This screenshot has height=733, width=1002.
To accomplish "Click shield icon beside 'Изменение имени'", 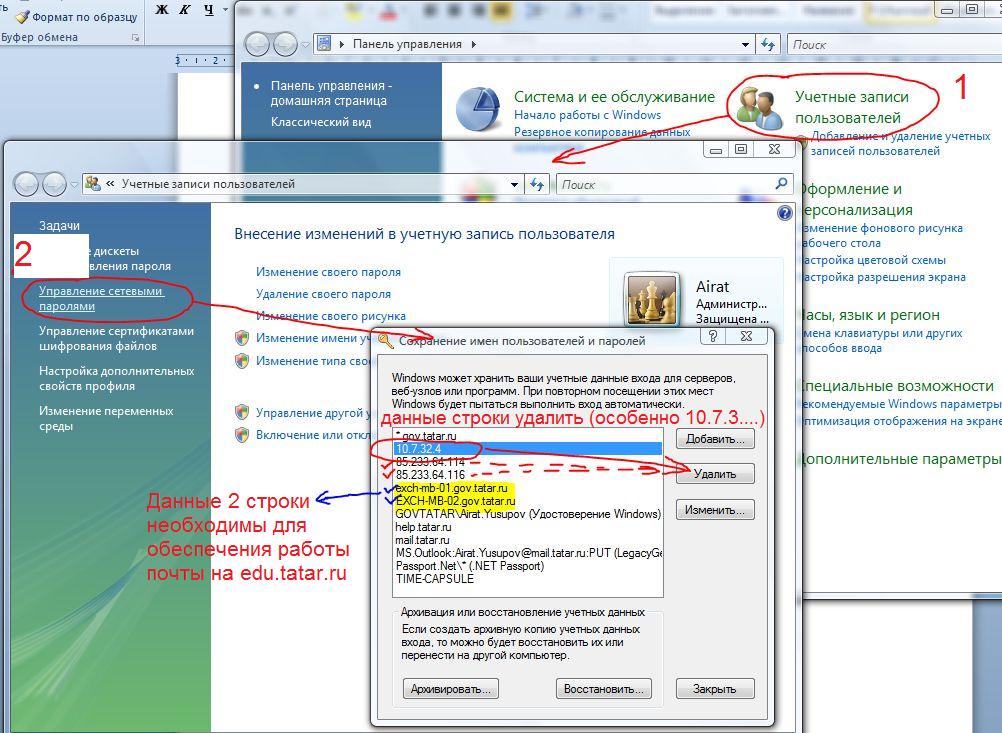I will point(242,338).
